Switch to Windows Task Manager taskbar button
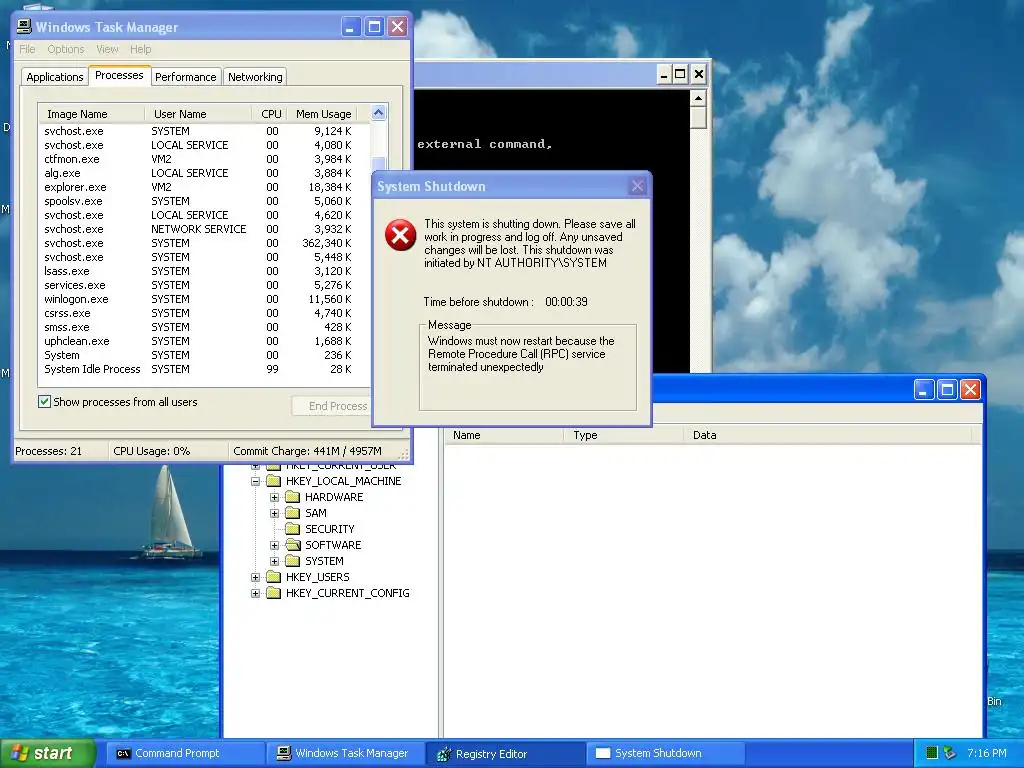The width and height of the screenshot is (1024, 768). (345, 753)
